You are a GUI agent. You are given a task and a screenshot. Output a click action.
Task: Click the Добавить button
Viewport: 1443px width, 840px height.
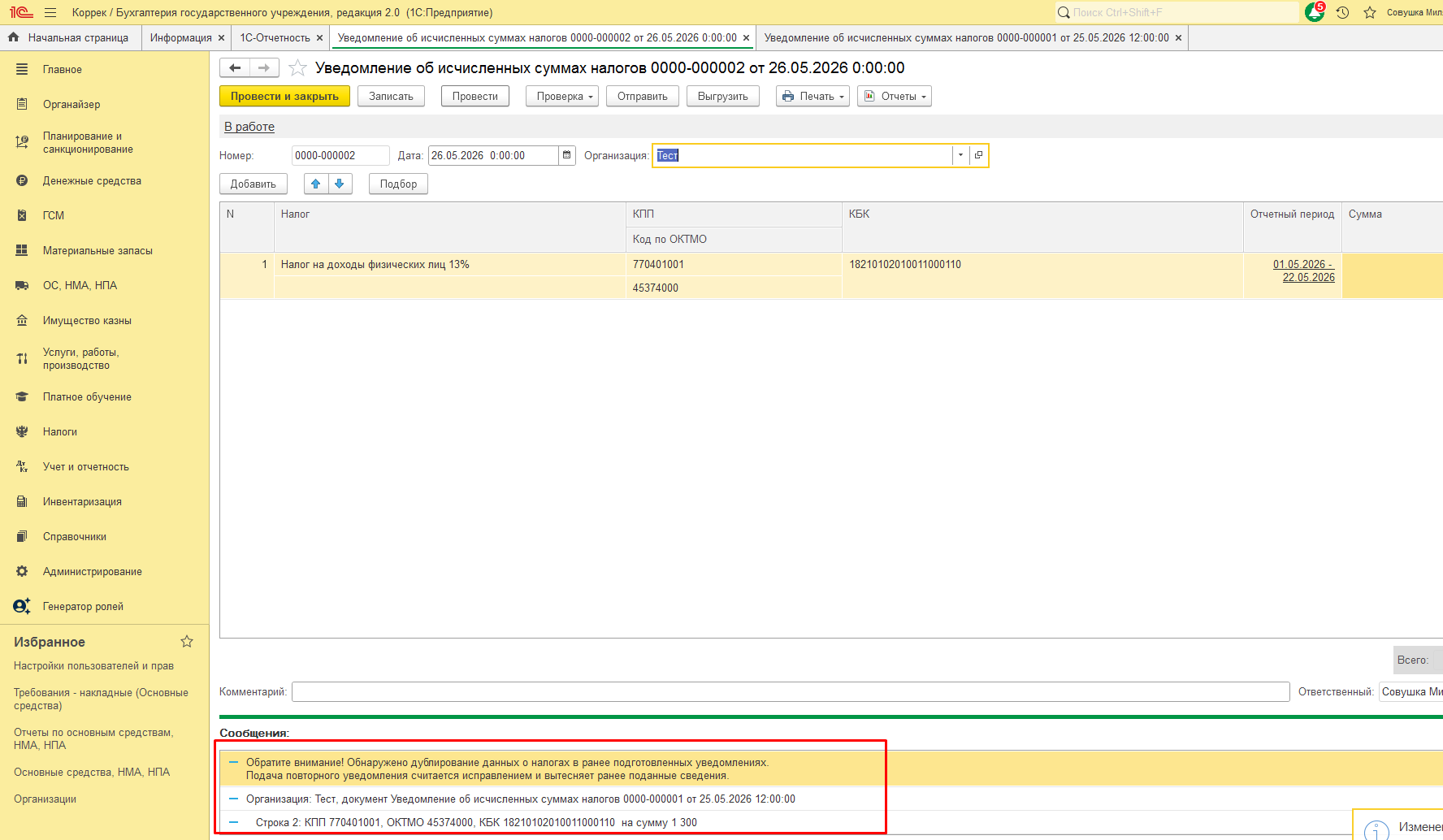[x=253, y=184]
